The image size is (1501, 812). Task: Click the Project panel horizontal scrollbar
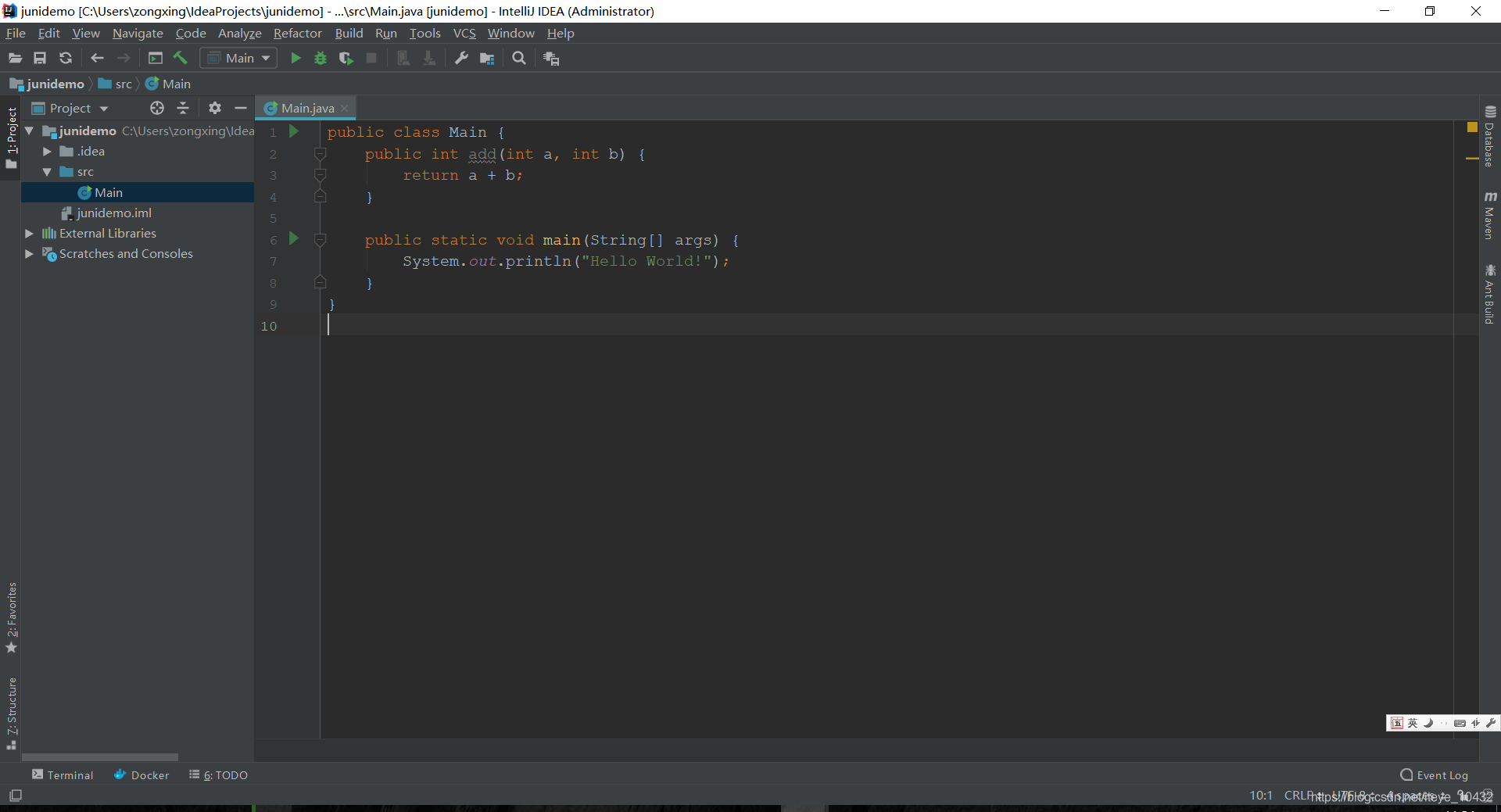click(x=100, y=757)
